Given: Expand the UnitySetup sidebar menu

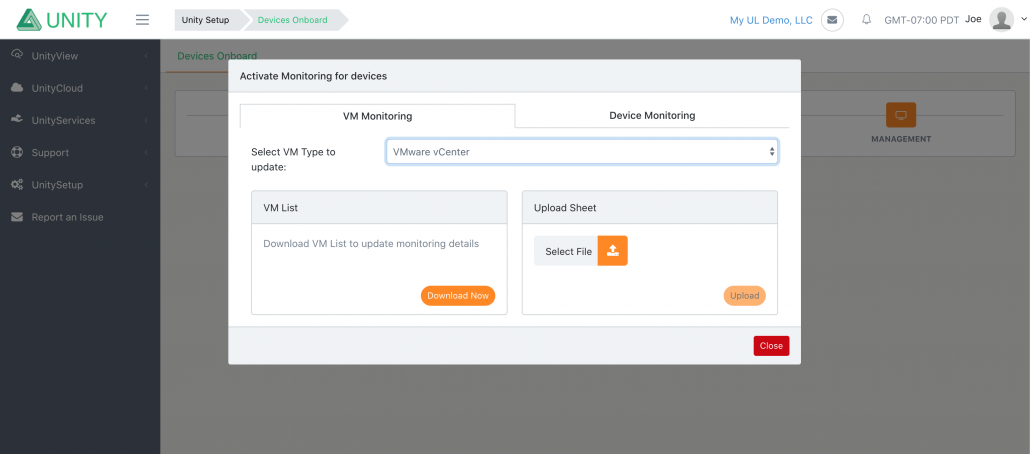Looking at the screenshot, I should (x=80, y=185).
